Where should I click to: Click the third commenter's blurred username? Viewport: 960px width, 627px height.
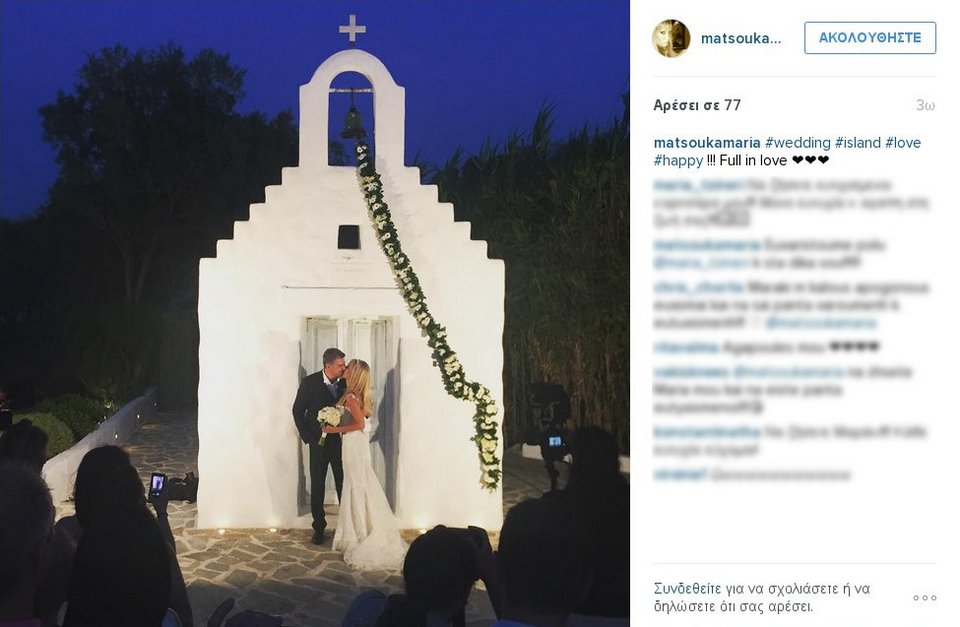click(x=699, y=287)
